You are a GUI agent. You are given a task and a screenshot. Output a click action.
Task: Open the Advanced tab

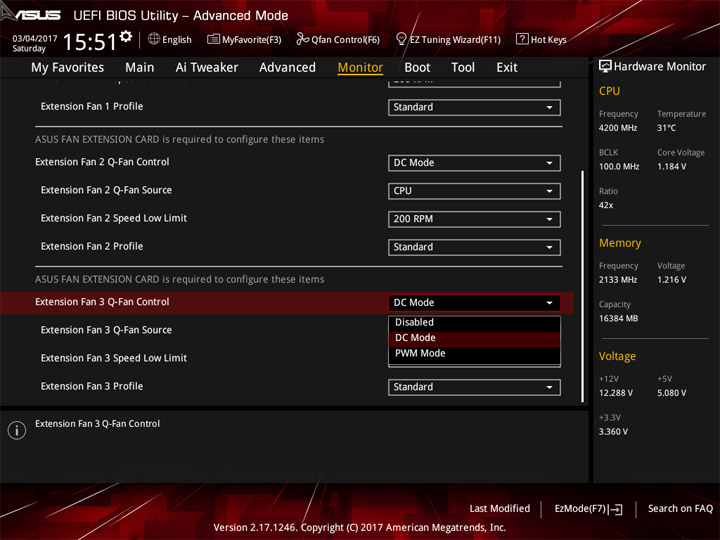point(287,68)
